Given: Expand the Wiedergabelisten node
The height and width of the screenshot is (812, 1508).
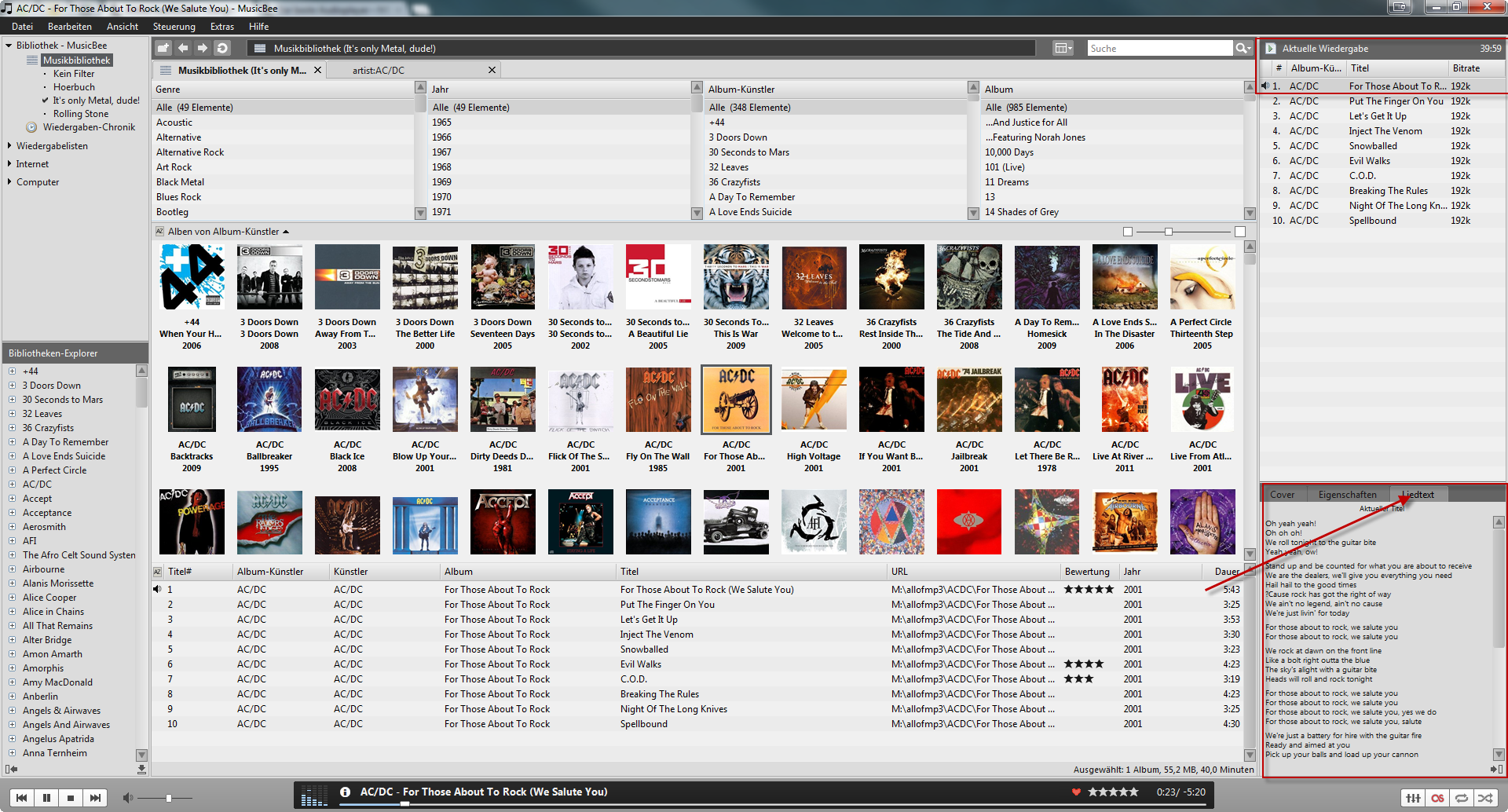Looking at the screenshot, I should tap(9, 145).
